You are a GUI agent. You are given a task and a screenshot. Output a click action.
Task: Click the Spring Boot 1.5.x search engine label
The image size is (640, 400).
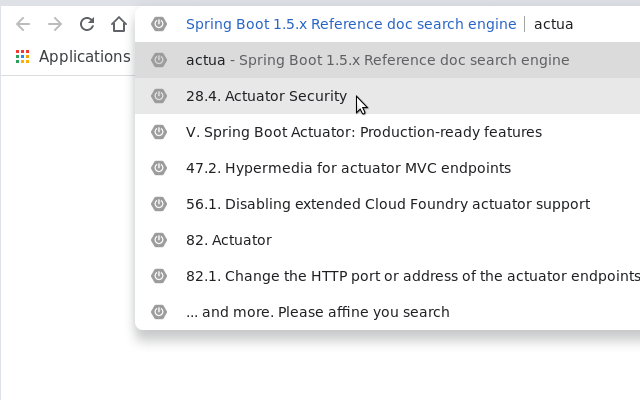pos(351,24)
